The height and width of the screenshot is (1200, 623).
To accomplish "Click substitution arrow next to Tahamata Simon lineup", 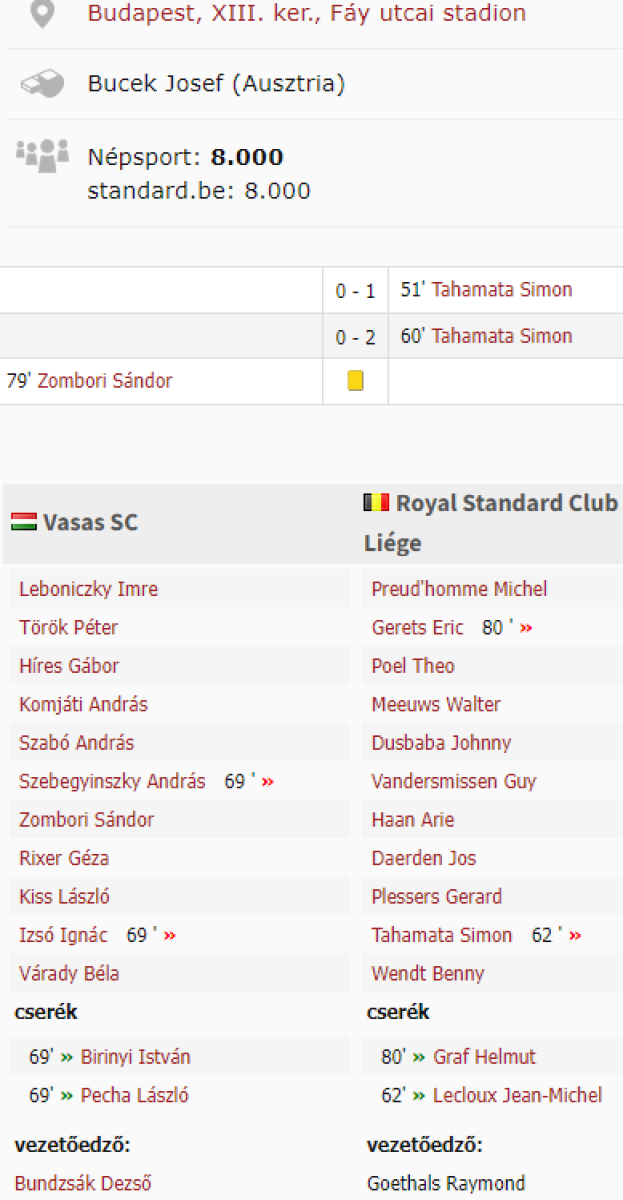I will click(574, 936).
